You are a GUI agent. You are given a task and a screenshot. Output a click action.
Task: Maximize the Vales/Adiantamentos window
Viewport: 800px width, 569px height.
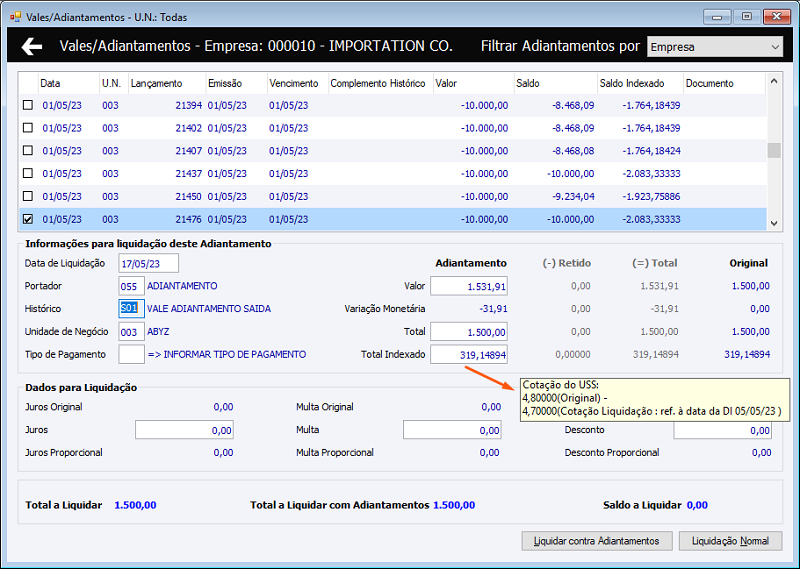[747, 17]
